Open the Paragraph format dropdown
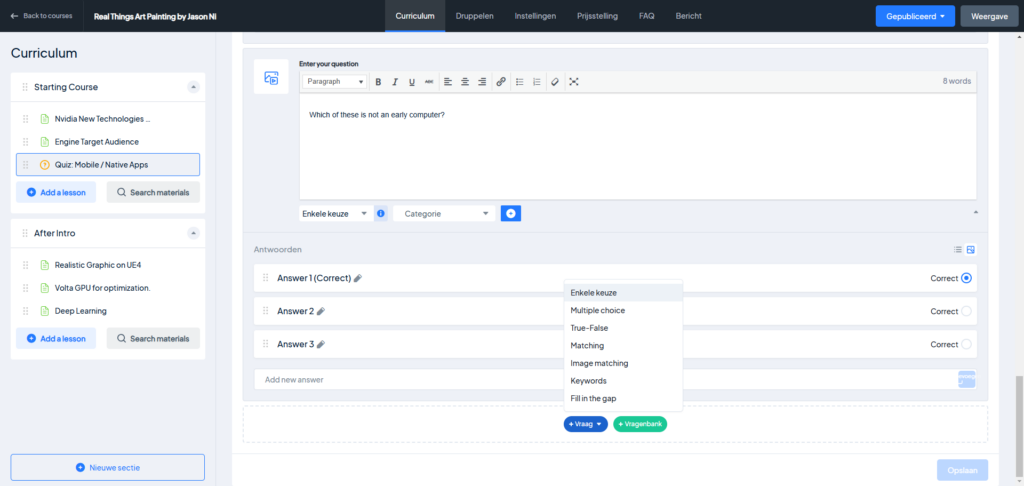 pos(335,82)
